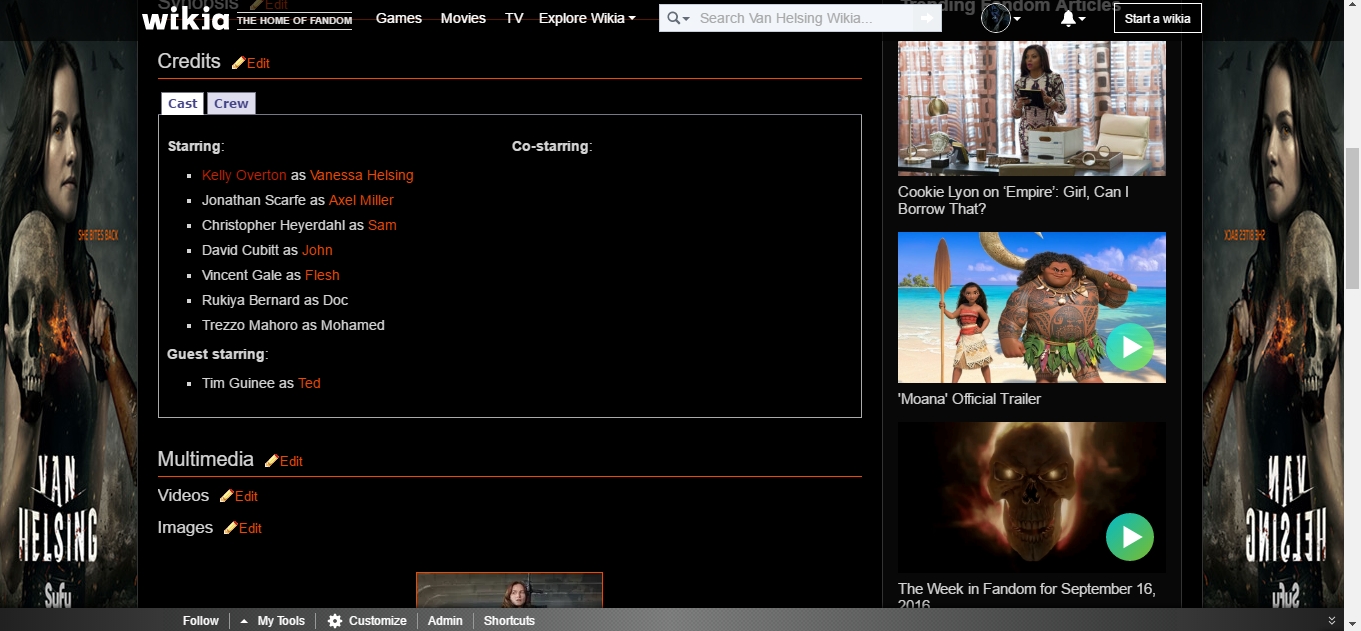Click the right mirrored Van Helsing poster
The width and height of the screenshot is (1361, 631).
(1272, 325)
